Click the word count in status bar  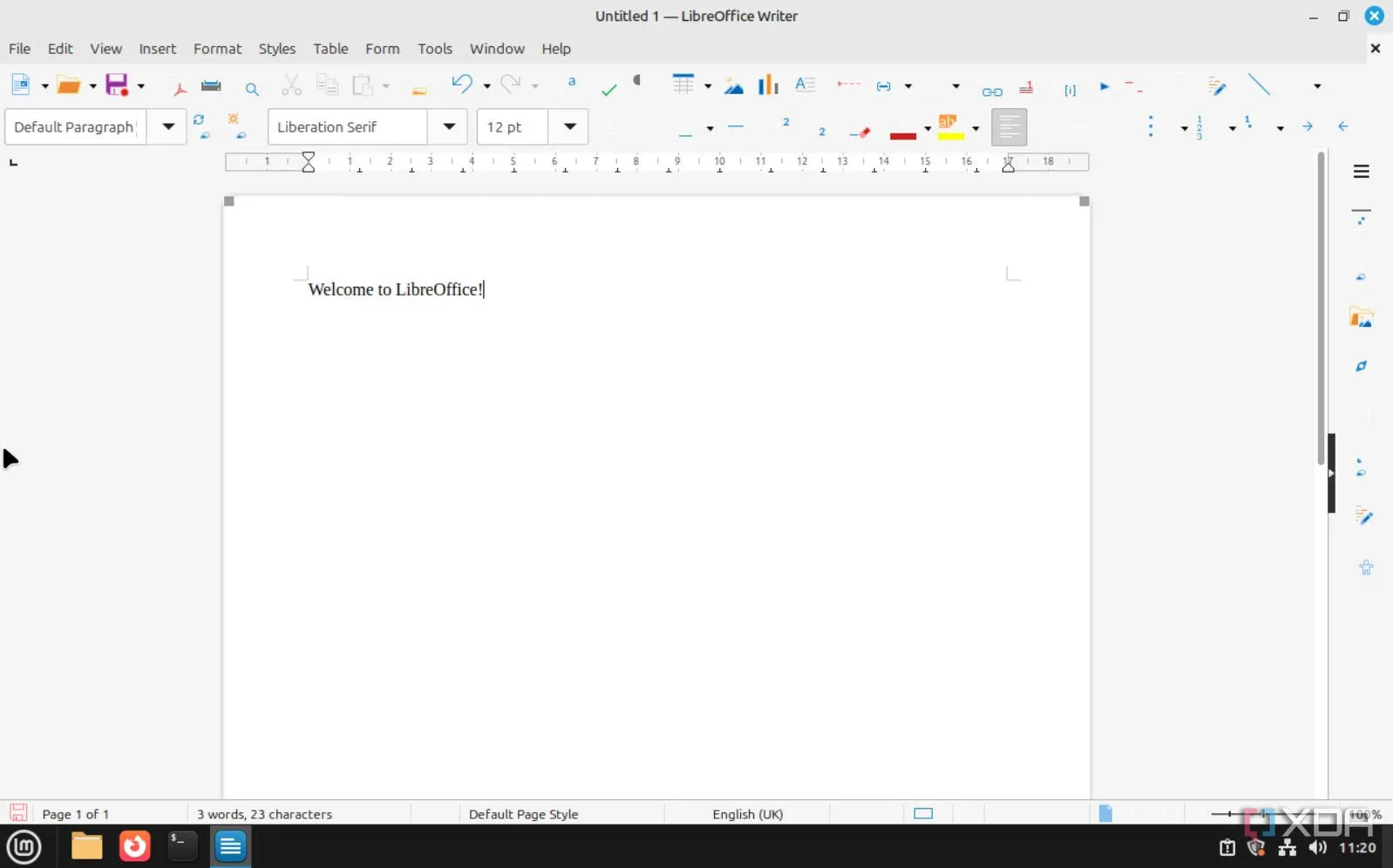click(264, 814)
